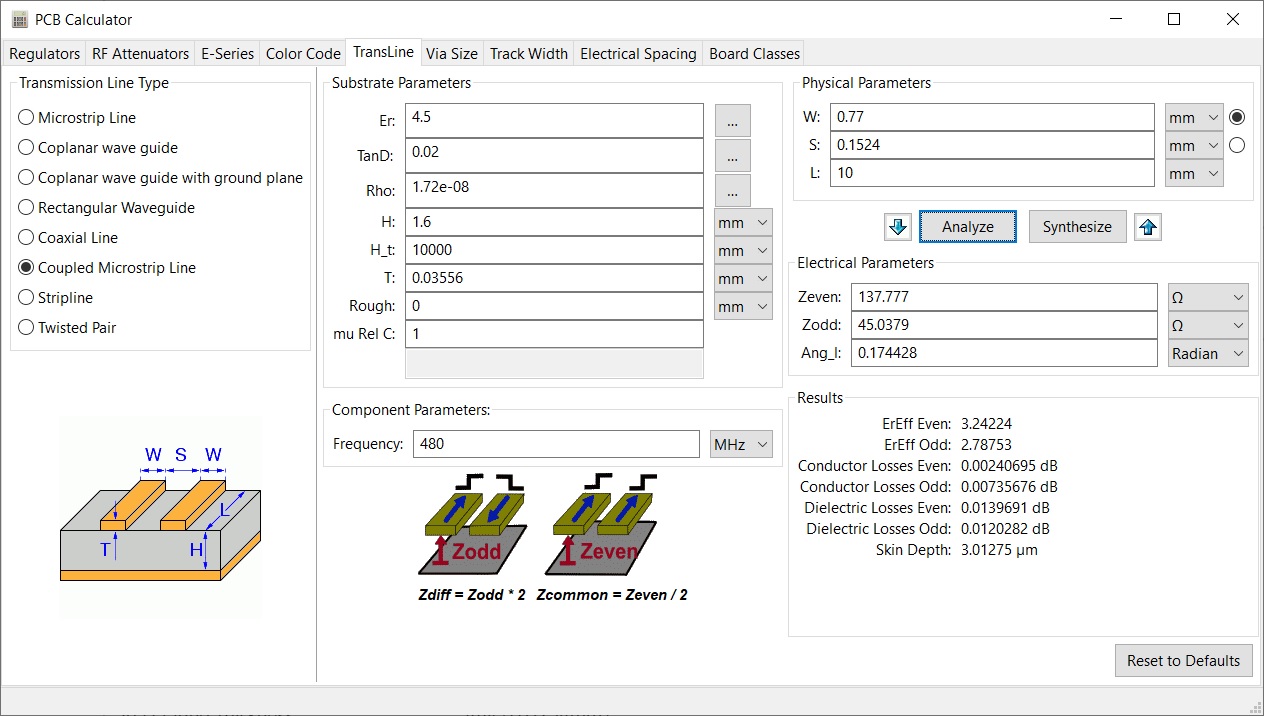Click the Analyze button
Screen dimensions: 1264x716
(x=967, y=227)
